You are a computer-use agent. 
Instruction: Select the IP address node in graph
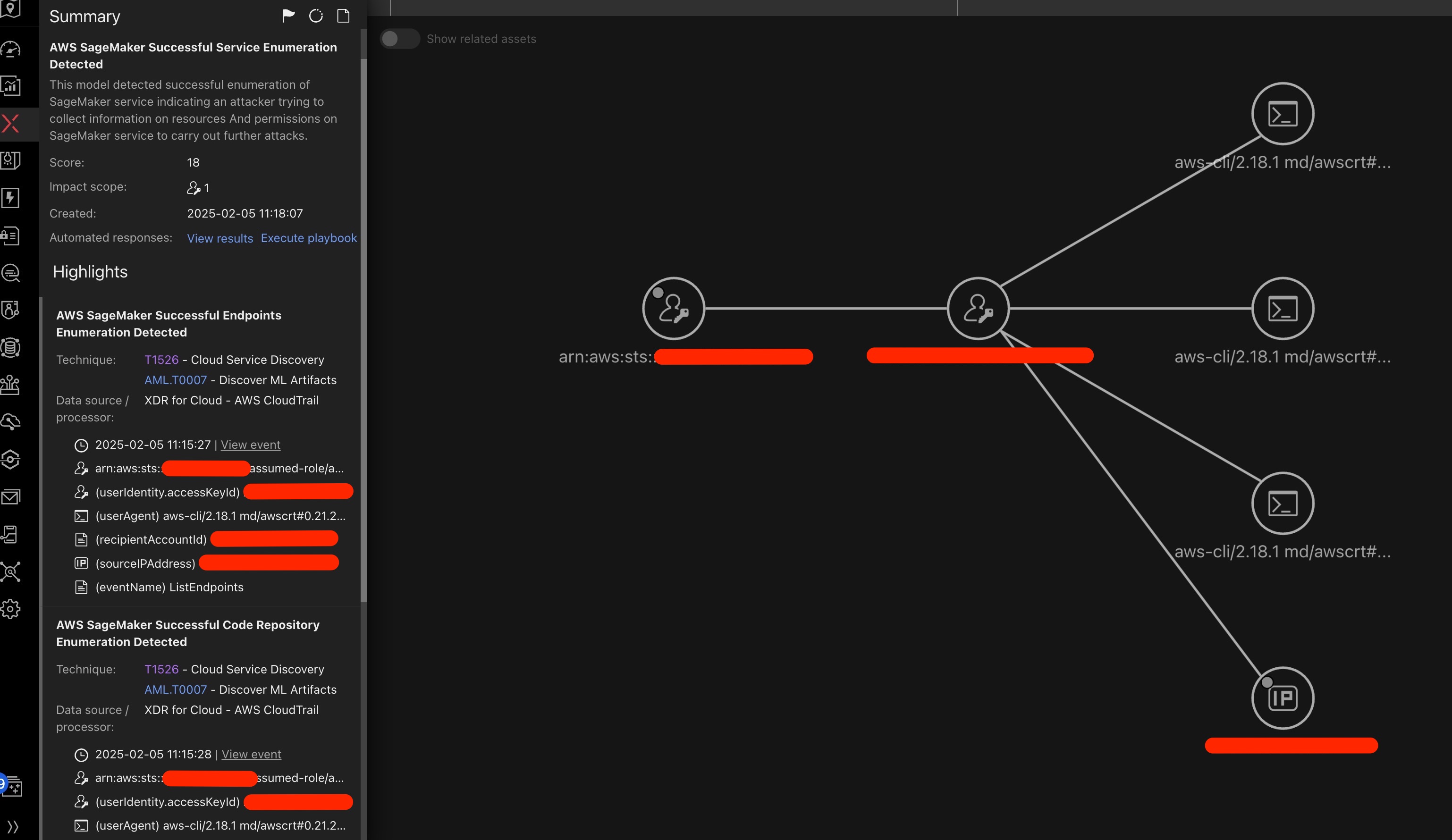tap(1282, 698)
